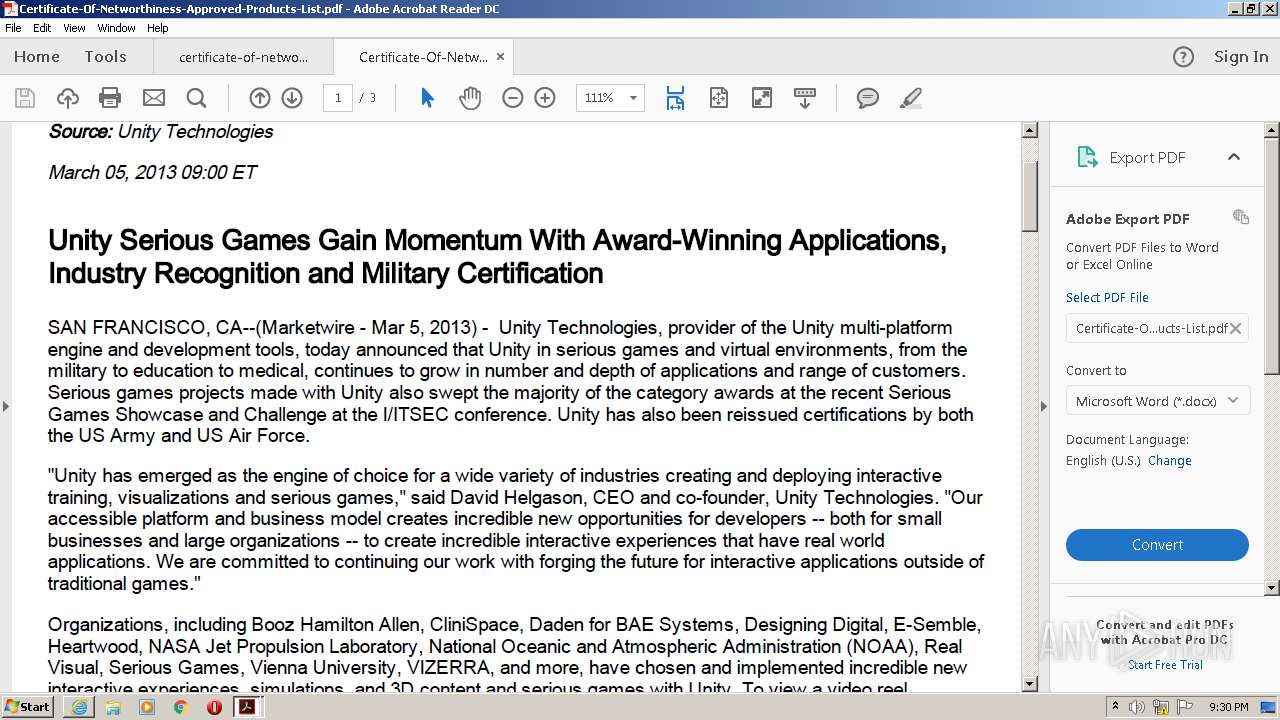The width and height of the screenshot is (1280, 720).
Task: Open Chrome from taskbar
Action: [x=180, y=707]
